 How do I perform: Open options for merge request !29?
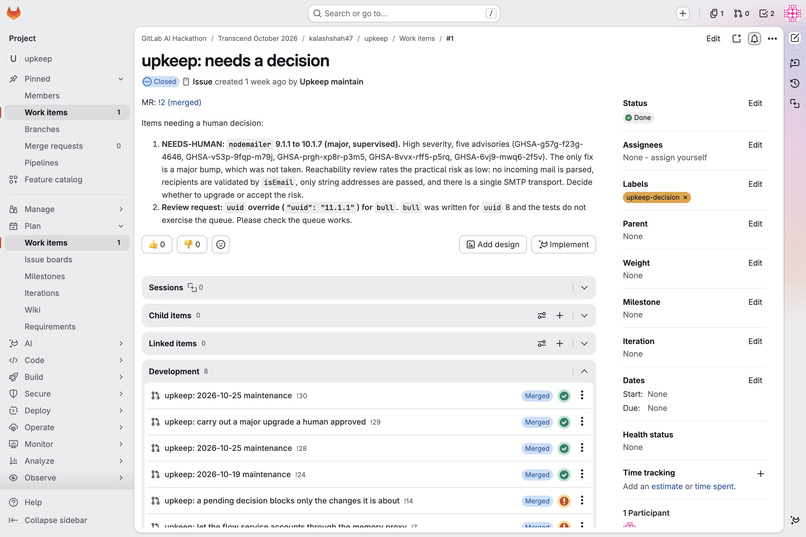[x=582, y=421]
